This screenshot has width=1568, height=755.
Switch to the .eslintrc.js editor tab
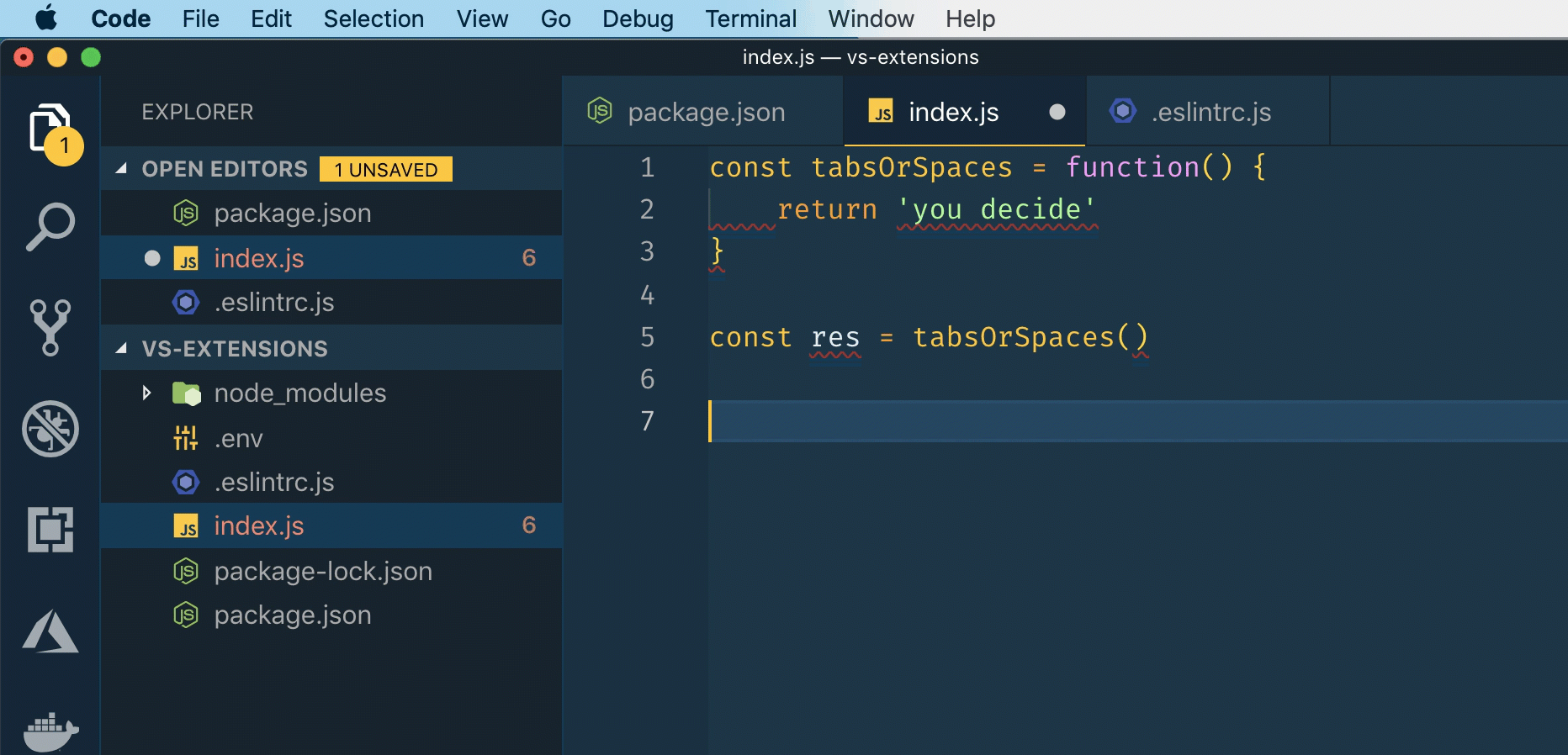pyautogui.click(x=1210, y=112)
